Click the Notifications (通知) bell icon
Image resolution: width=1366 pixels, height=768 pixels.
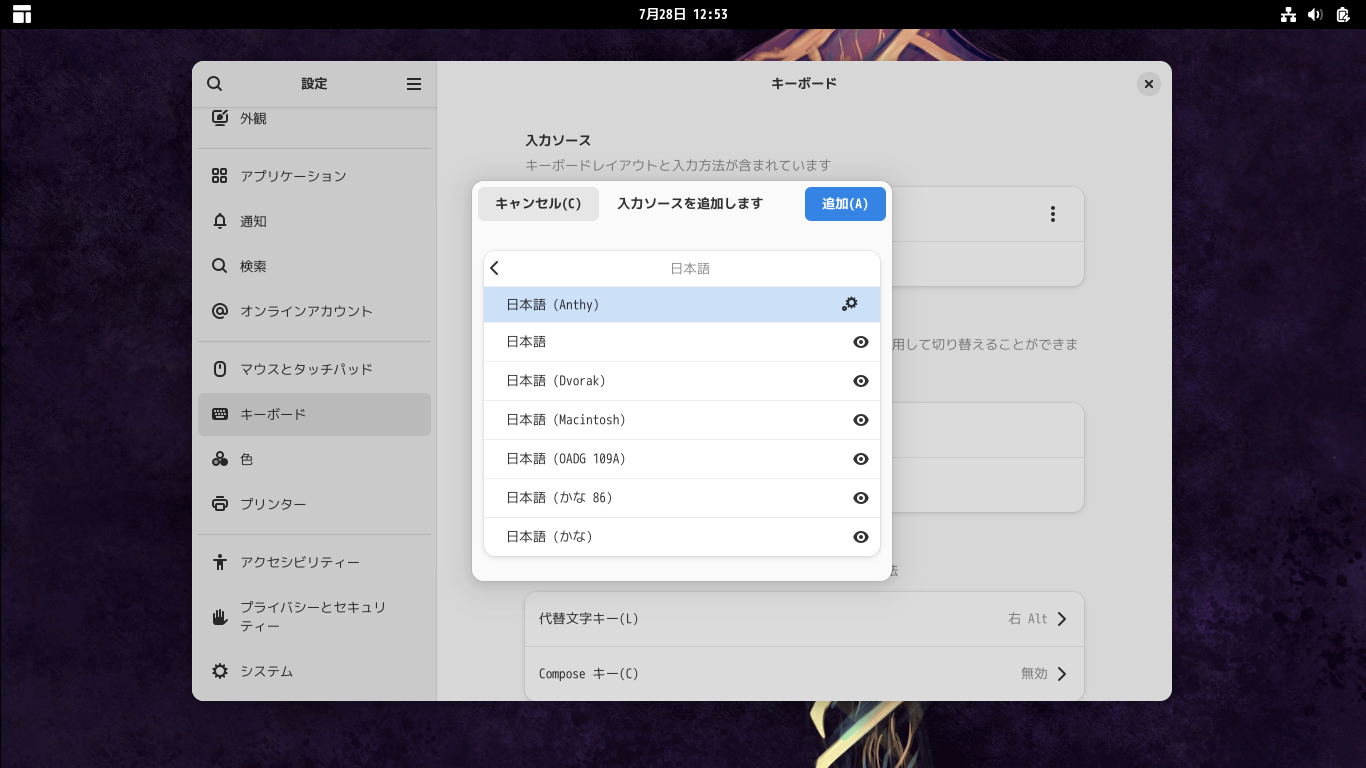220,221
